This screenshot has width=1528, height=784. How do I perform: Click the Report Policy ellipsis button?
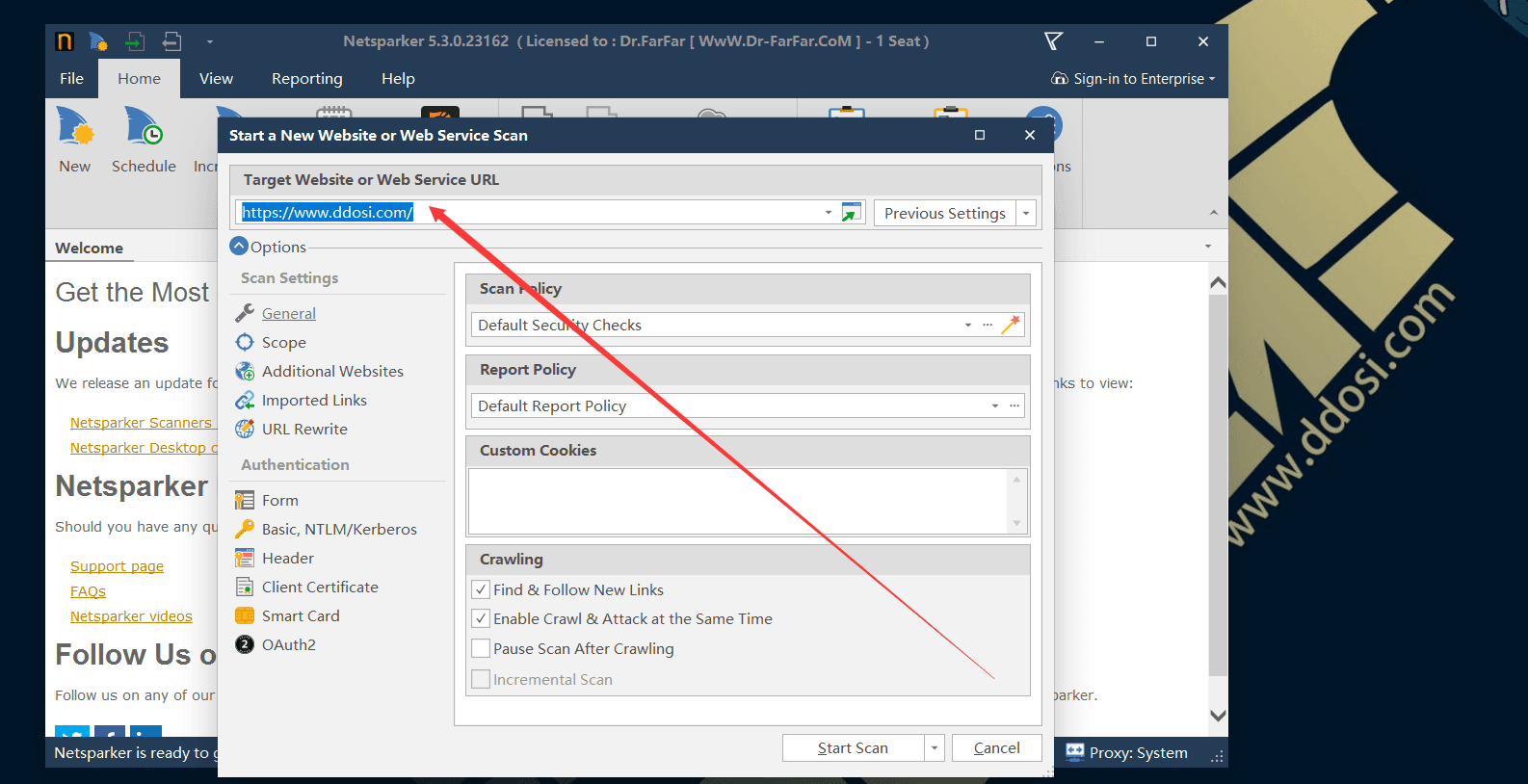click(1014, 406)
